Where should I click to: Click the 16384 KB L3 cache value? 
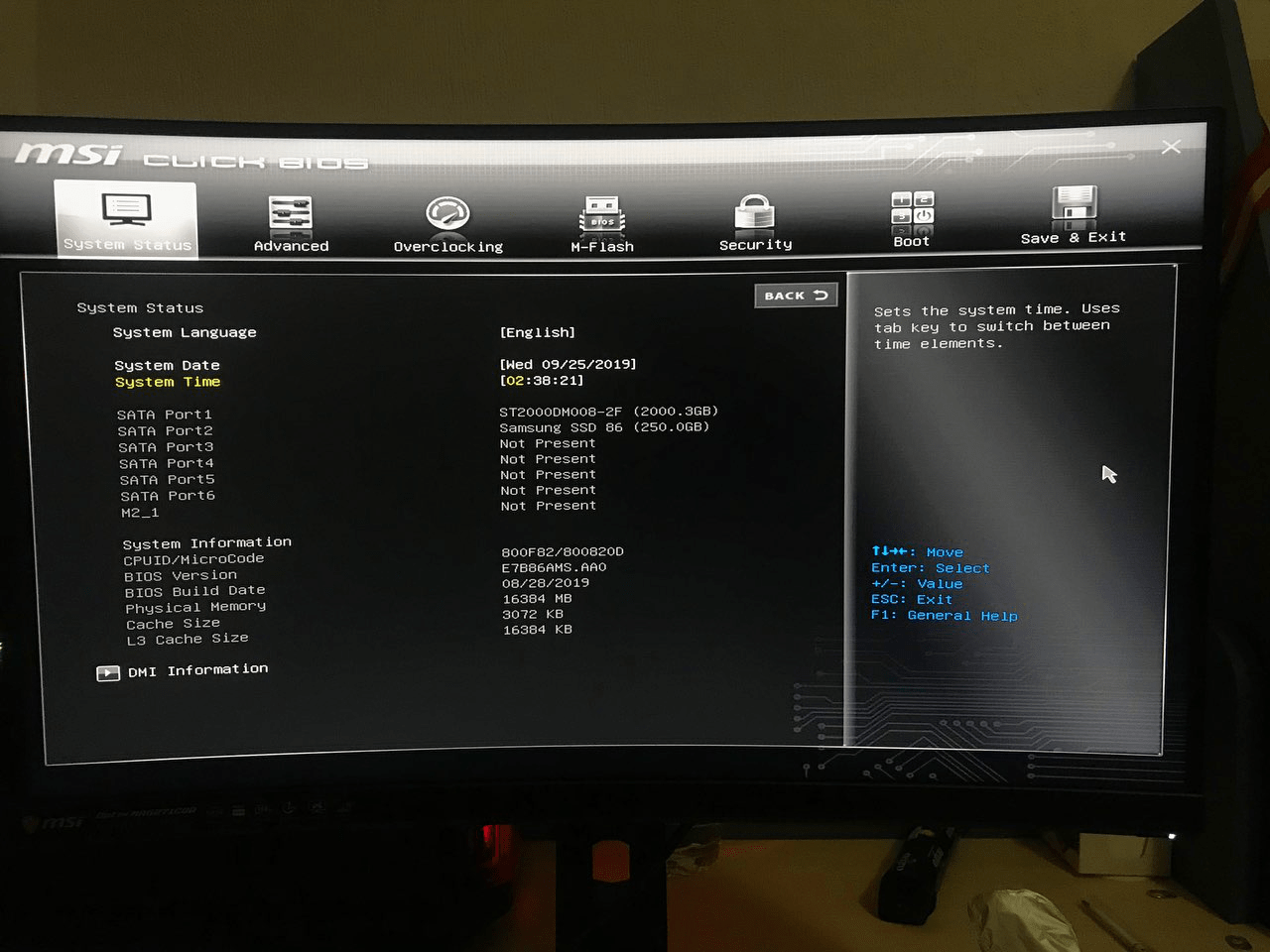pyautogui.click(x=538, y=630)
